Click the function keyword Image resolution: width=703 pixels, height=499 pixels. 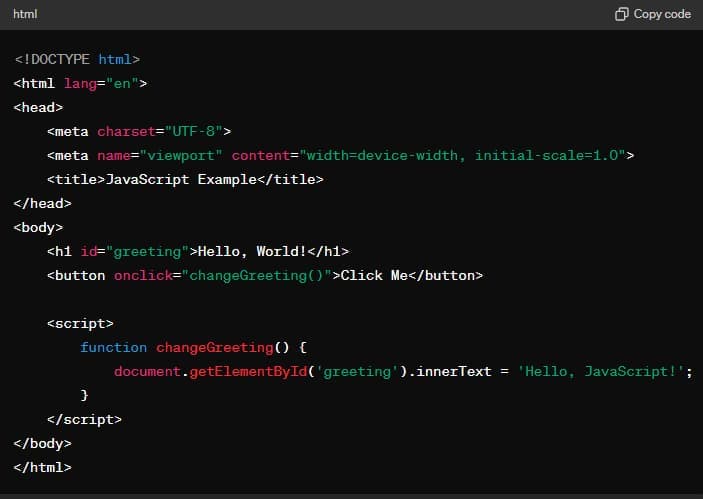tap(113, 347)
